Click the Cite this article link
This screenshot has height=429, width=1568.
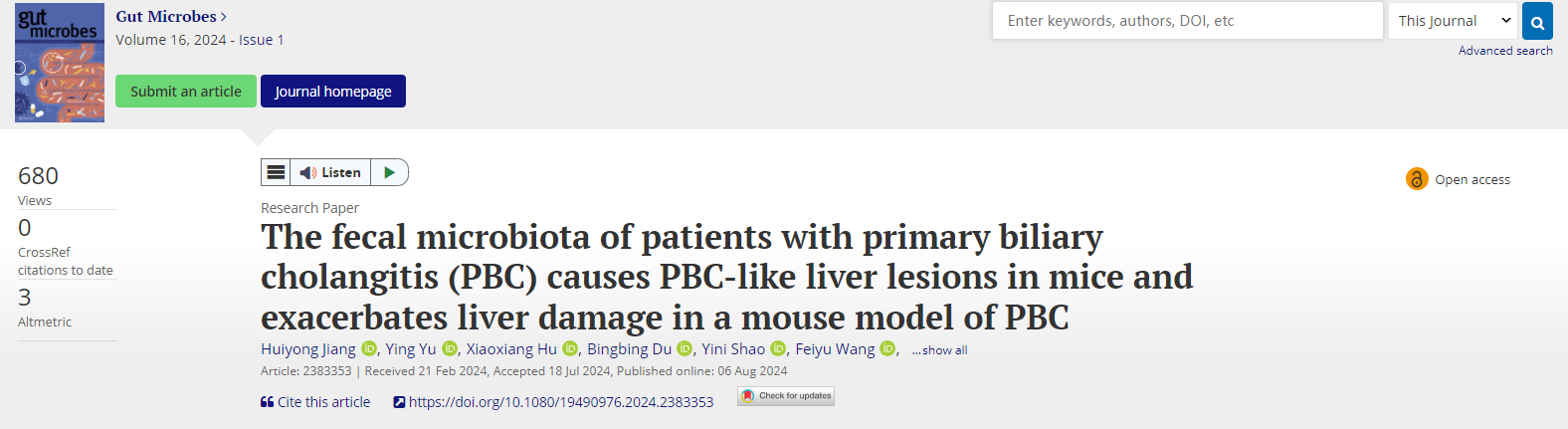(x=315, y=402)
